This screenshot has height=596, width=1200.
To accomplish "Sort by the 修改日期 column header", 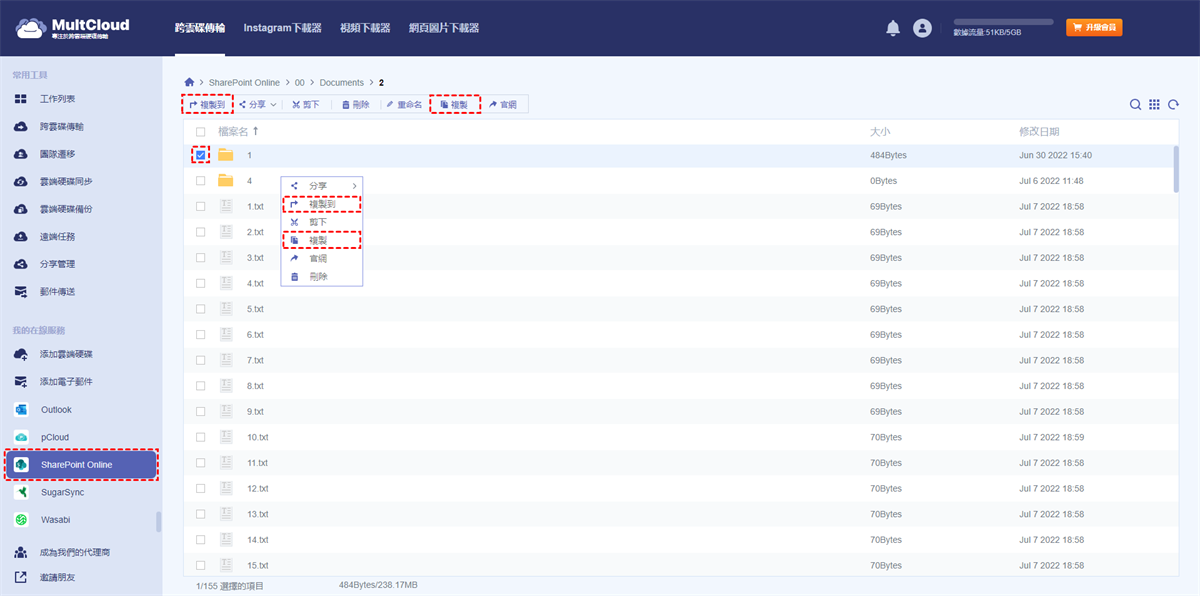I will tap(1039, 131).
